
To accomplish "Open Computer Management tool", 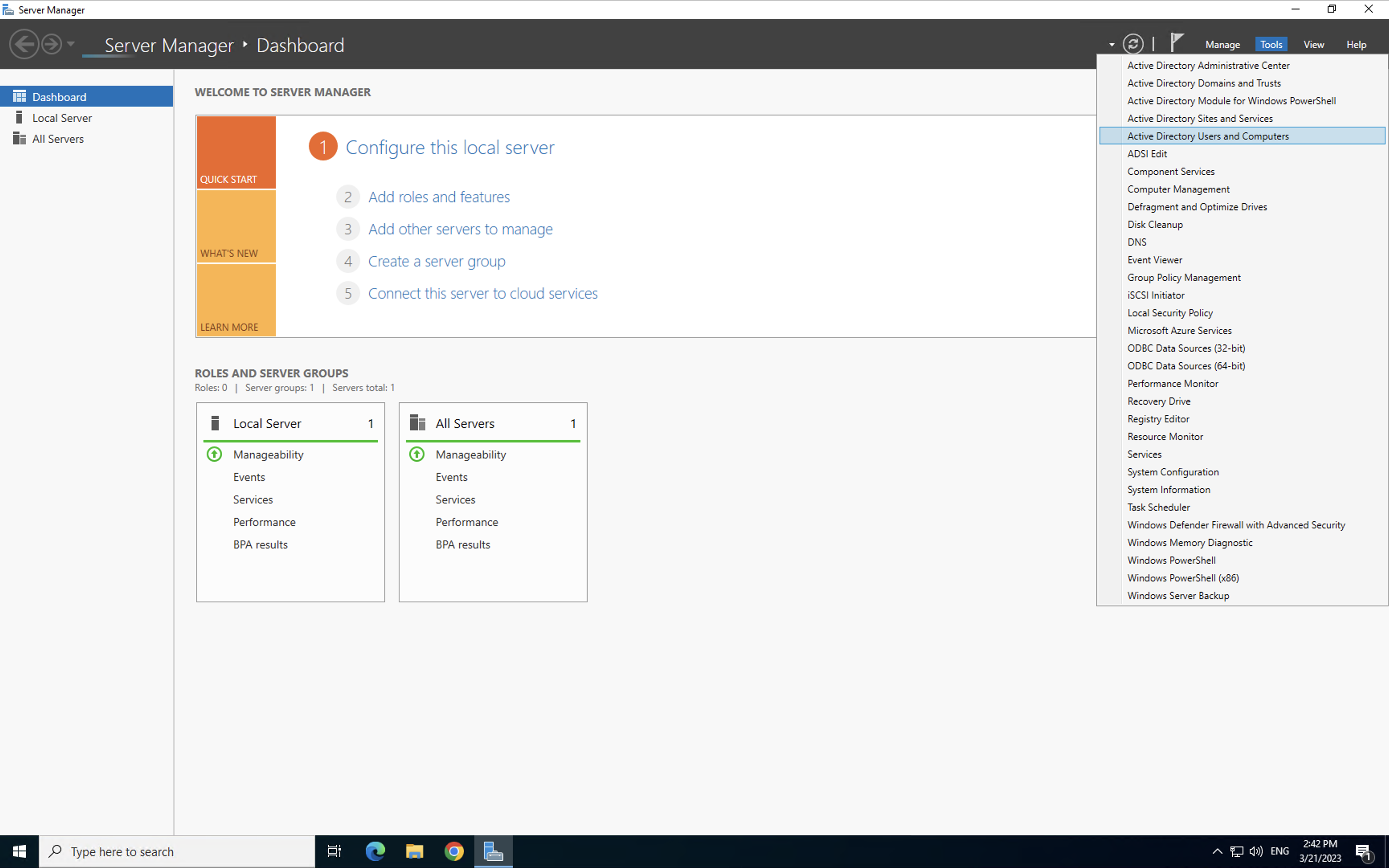I will coord(1242,189).
